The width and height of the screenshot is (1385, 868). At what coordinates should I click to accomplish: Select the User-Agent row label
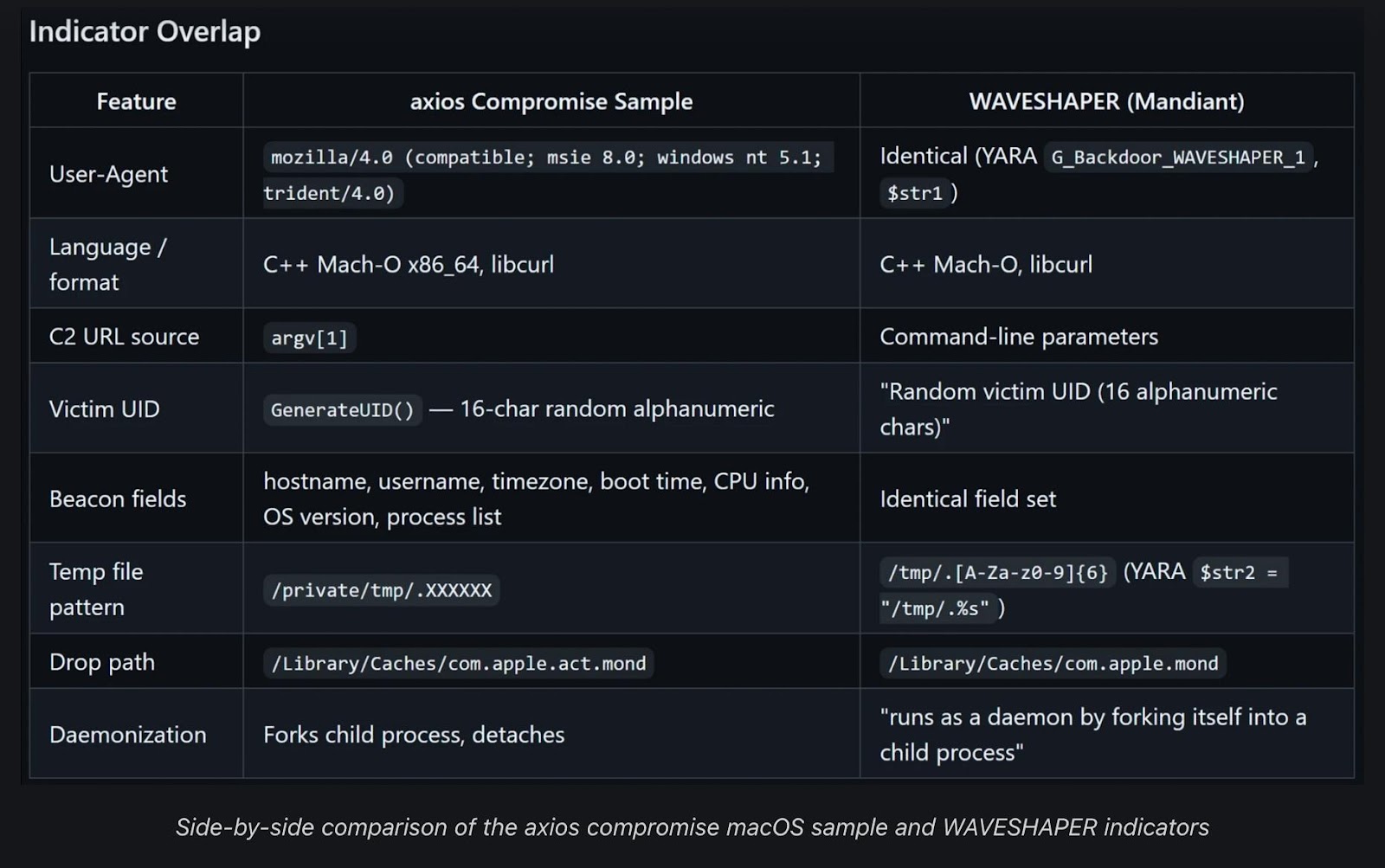point(108,174)
